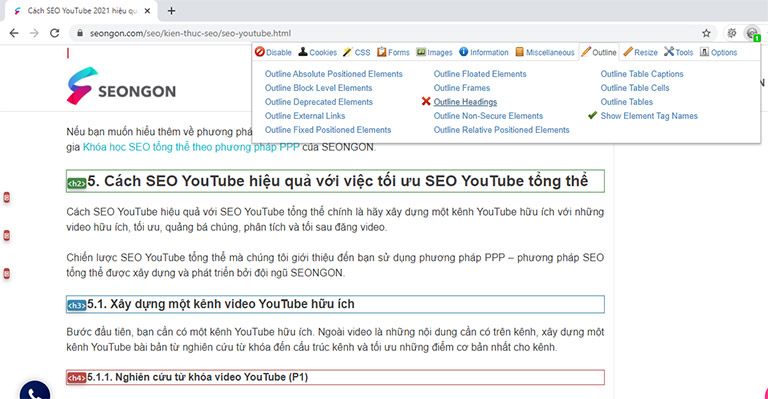Open the Khóa học SEO tổng thể link
This screenshot has width=768, height=399.
coord(191,147)
